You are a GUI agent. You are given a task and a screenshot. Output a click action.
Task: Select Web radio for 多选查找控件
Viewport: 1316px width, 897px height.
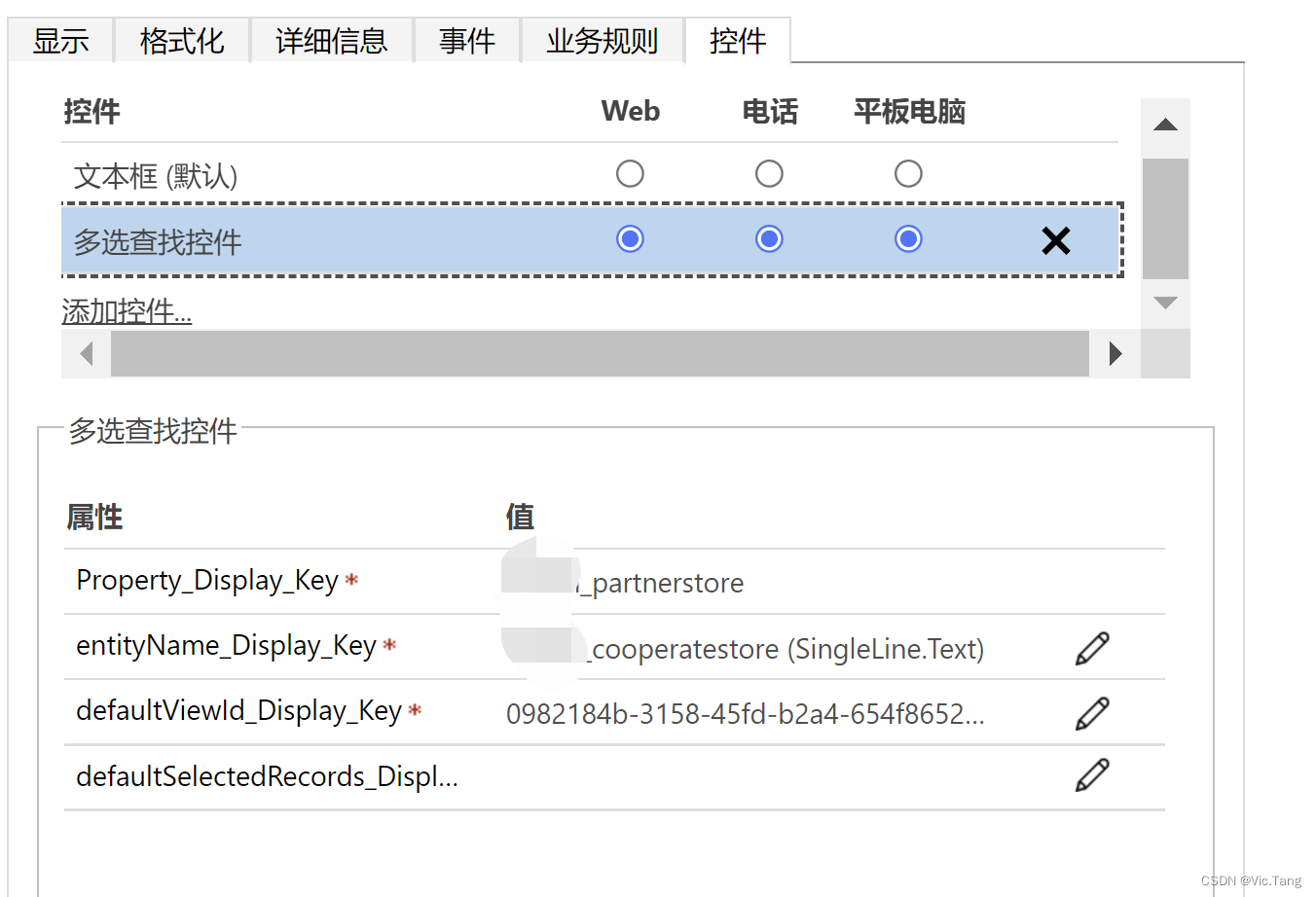pyautogui.click(x=630, y=239)
